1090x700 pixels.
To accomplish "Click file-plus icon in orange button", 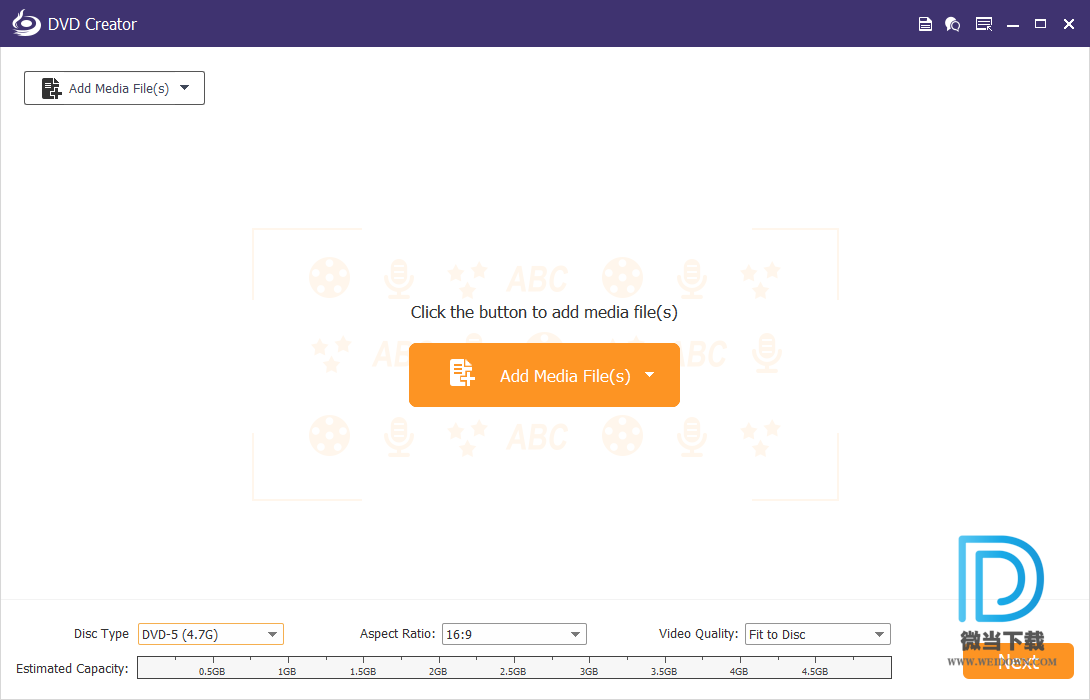I will tap(462, 373).
